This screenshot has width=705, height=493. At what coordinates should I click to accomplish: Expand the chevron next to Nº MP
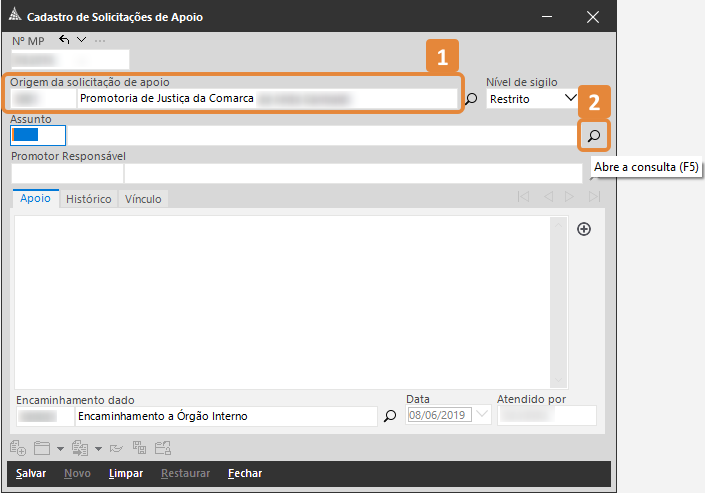point(81,40)
